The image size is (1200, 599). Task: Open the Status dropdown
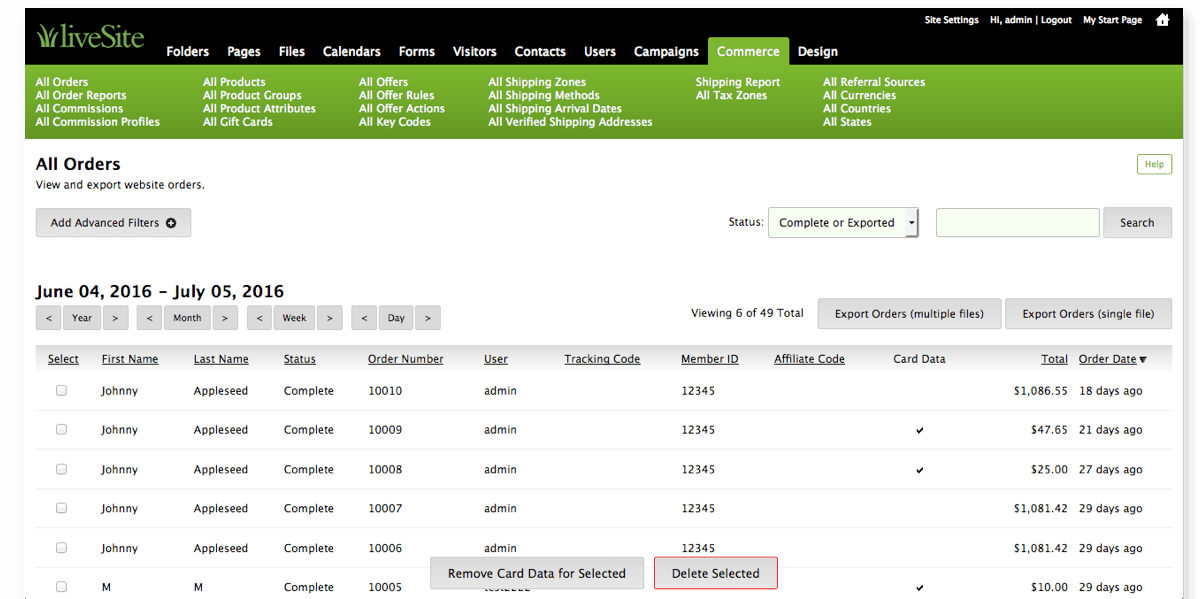point(842,223)
